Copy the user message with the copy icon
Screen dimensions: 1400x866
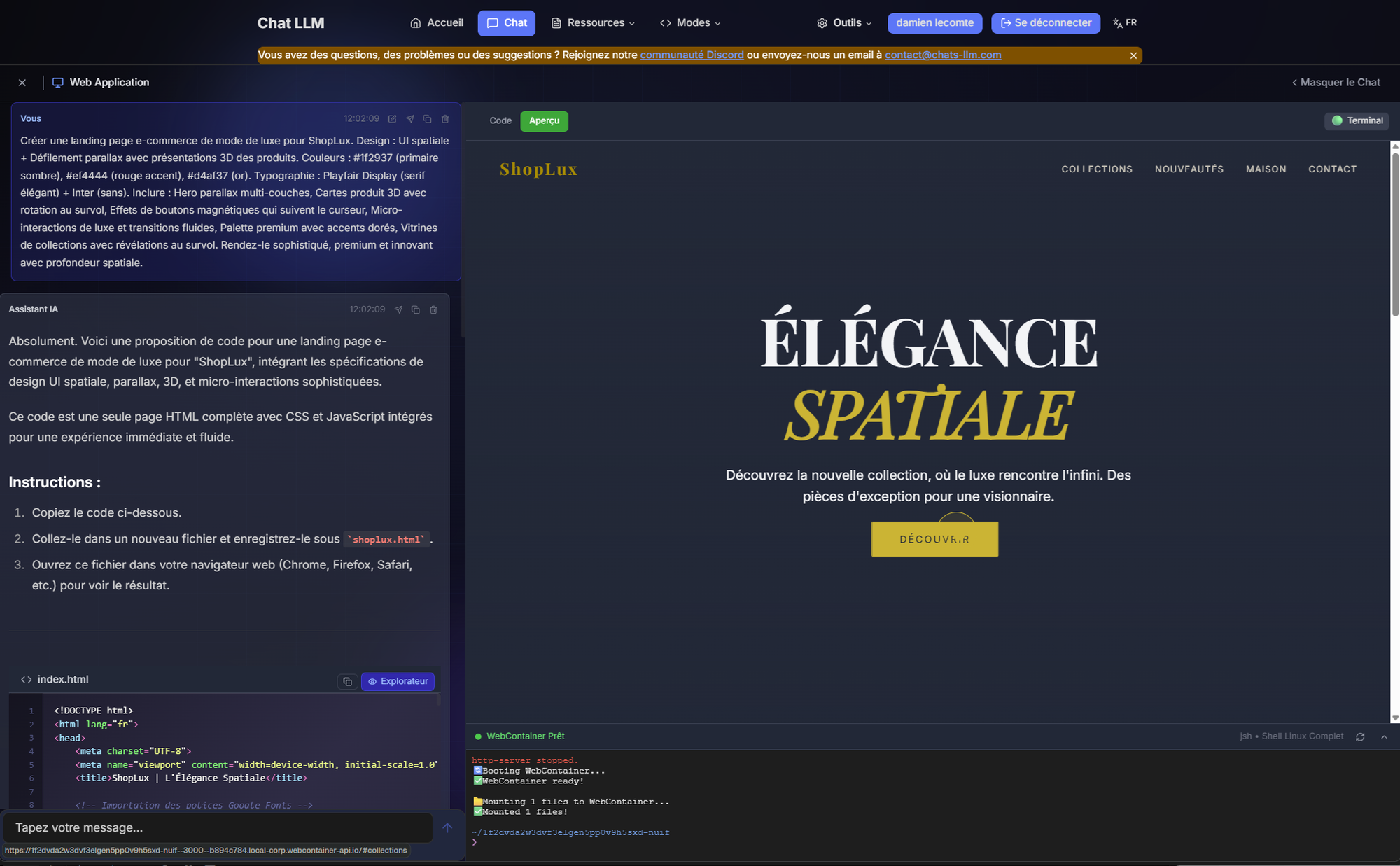(427, 118)
